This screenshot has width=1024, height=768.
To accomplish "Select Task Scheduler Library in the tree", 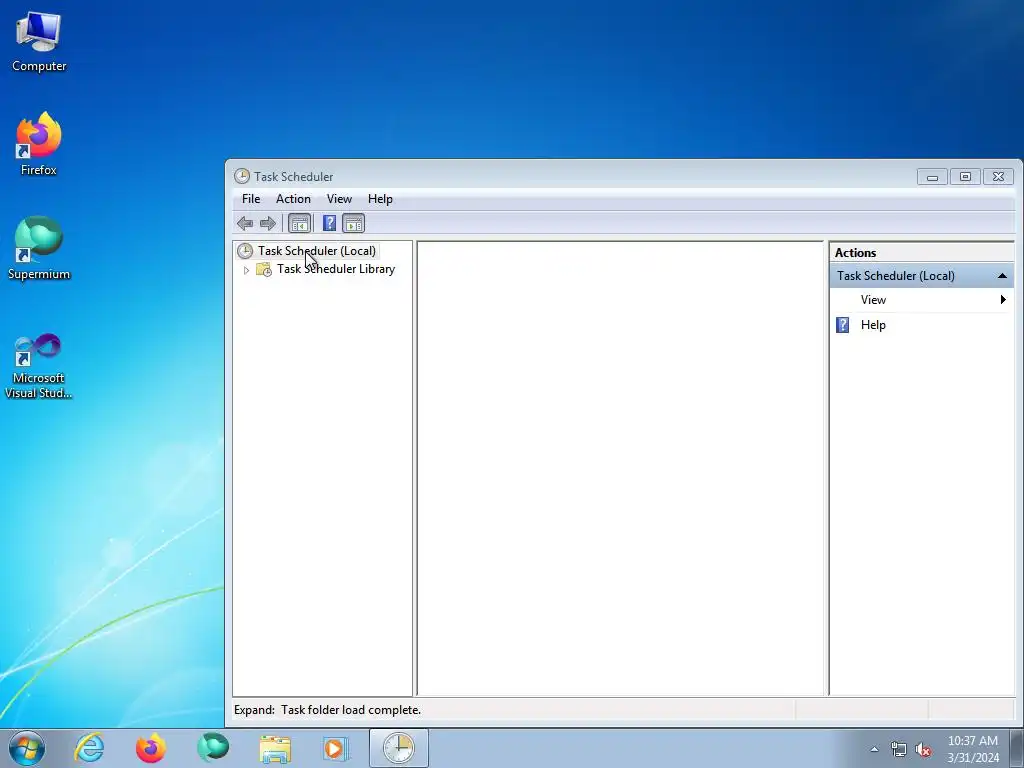I will (x=336, y=269).
